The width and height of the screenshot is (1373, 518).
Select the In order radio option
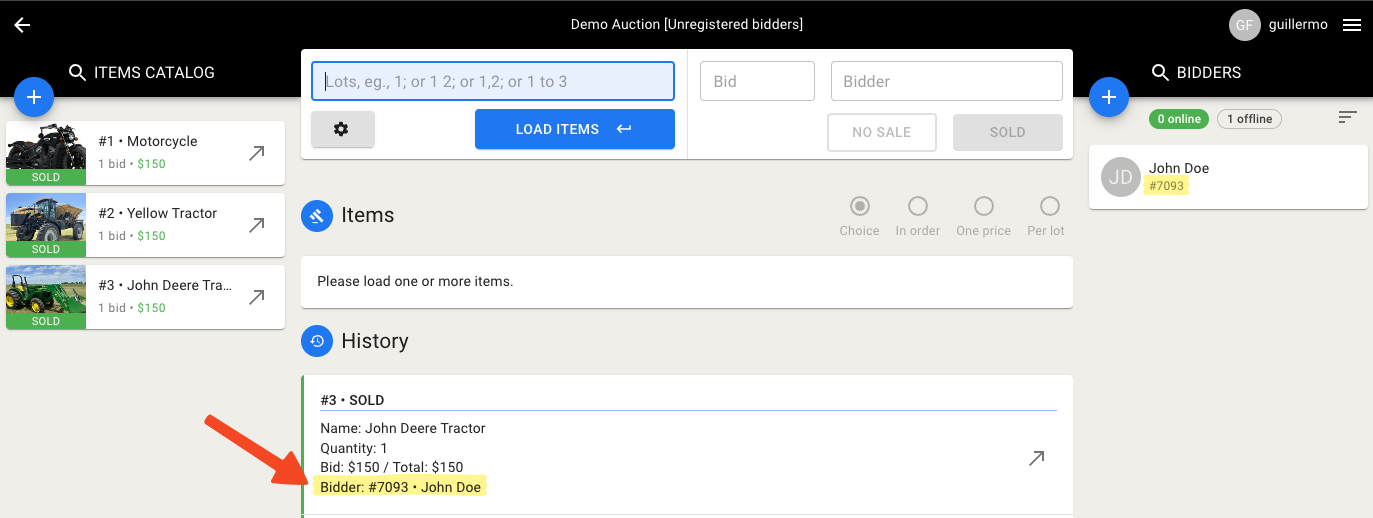tap(917, 207)
